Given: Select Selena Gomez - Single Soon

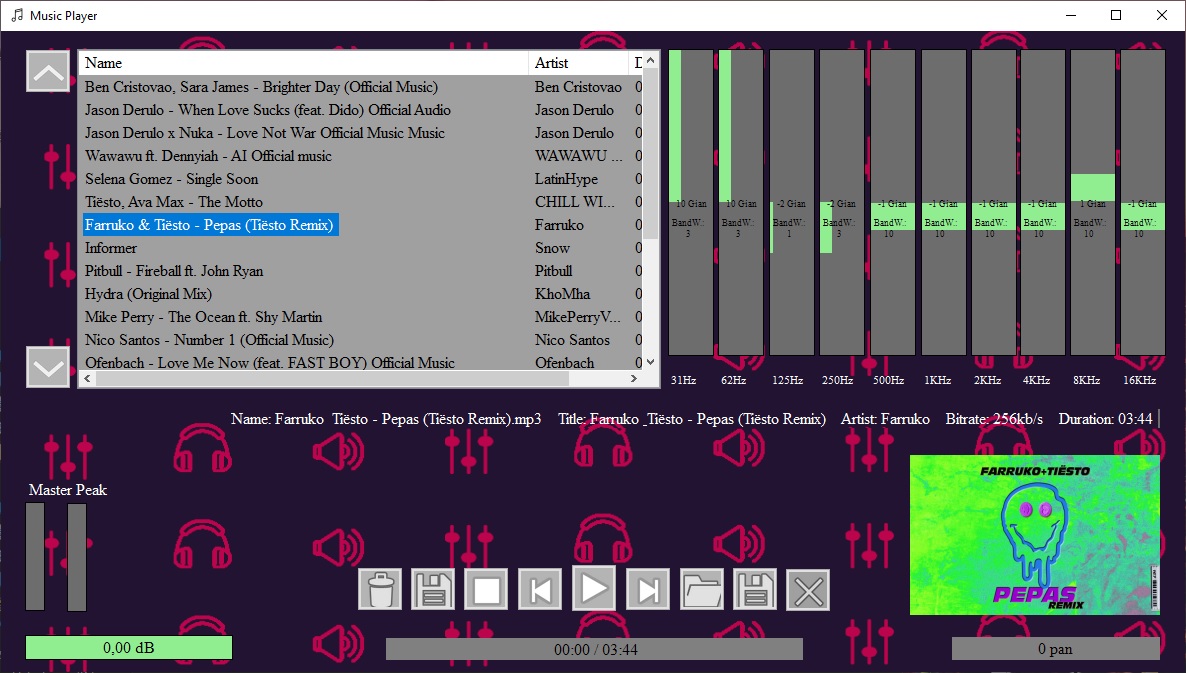Looking at the screenshot, I should [x=172, y=179].
